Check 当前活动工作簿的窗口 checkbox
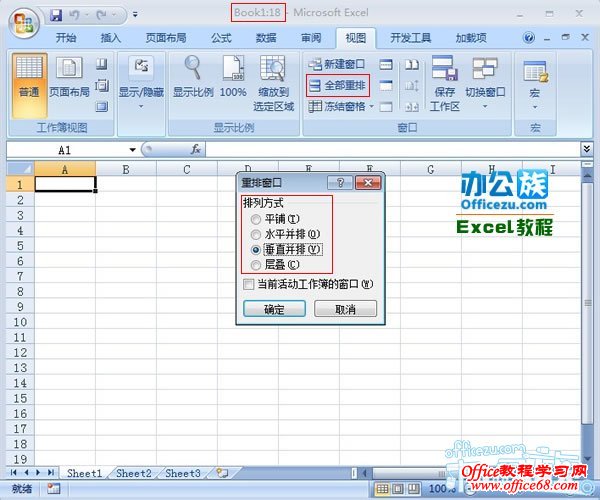Screen dimensions: 600x500 pyautogui.click(x=249, y=284)
